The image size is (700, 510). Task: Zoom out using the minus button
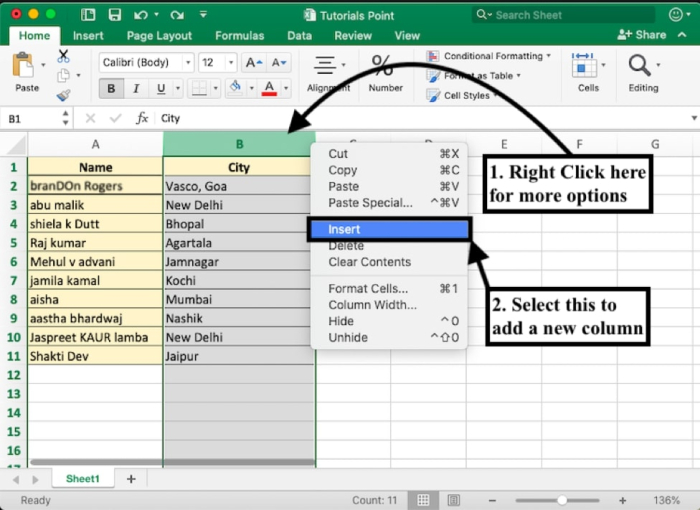click(492, 500)
